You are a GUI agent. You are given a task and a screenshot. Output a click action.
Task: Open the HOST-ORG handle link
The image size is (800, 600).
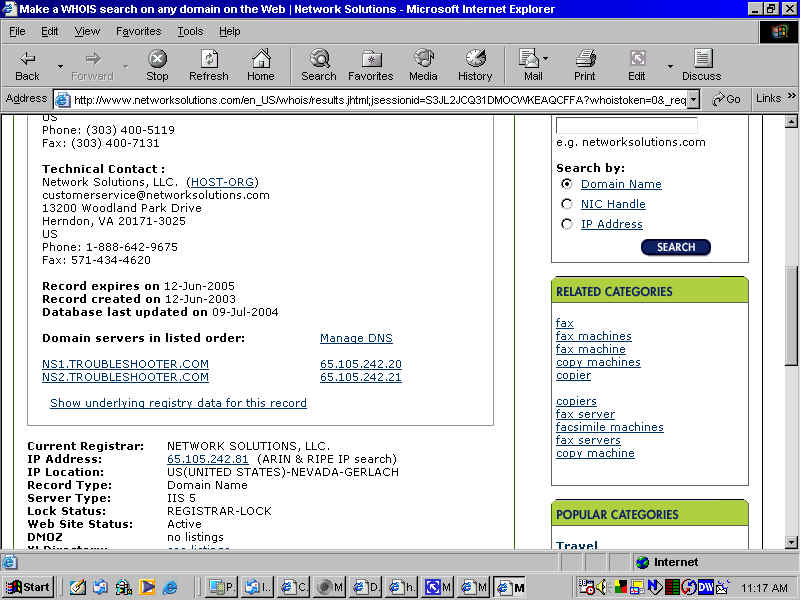222,182
